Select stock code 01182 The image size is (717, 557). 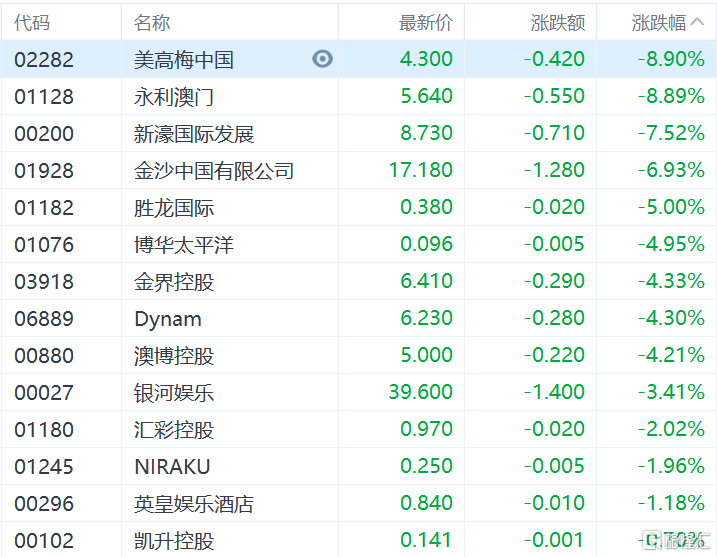[x=44, y=208]
